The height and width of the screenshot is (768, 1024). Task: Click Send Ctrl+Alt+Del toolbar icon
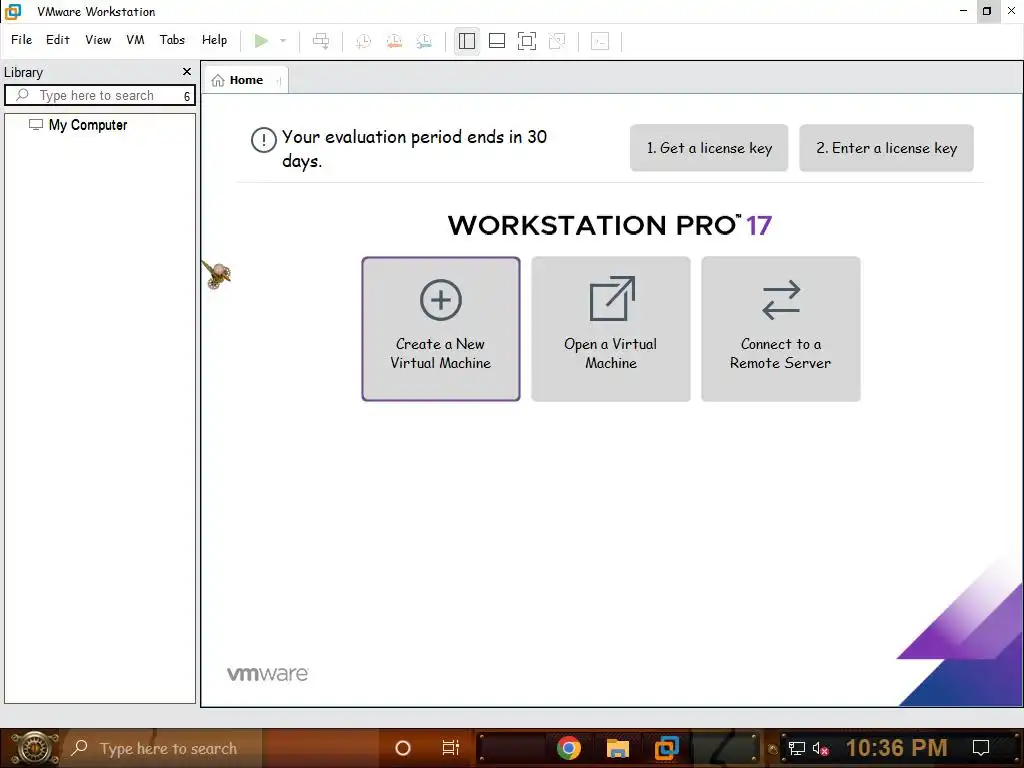[x=321, y=41]
